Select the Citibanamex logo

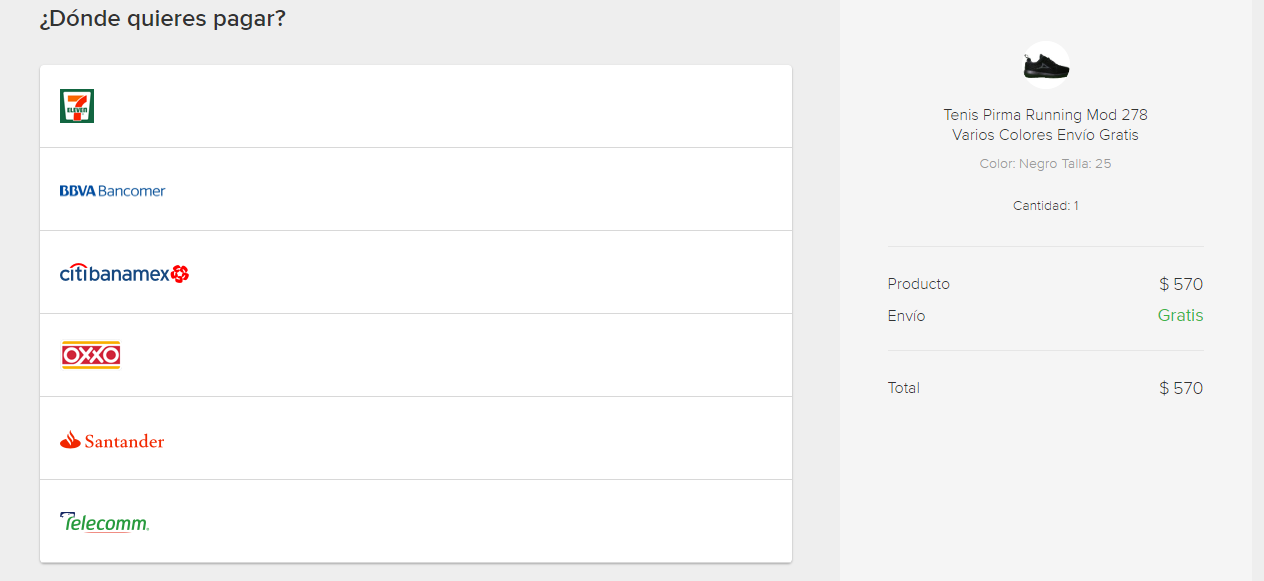pyautogui.click(x=124, y=273)
